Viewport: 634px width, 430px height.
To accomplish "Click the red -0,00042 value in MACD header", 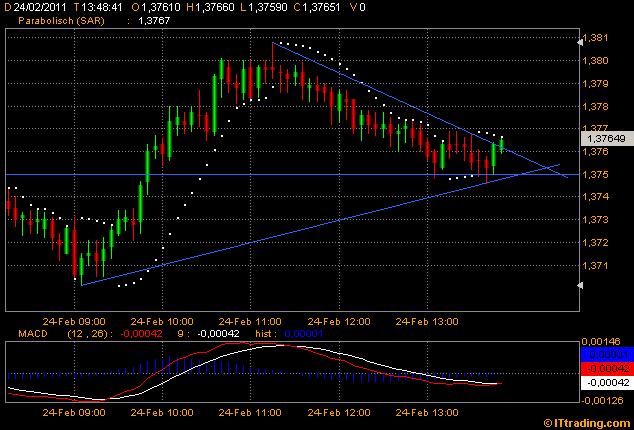I will (142, 334).
